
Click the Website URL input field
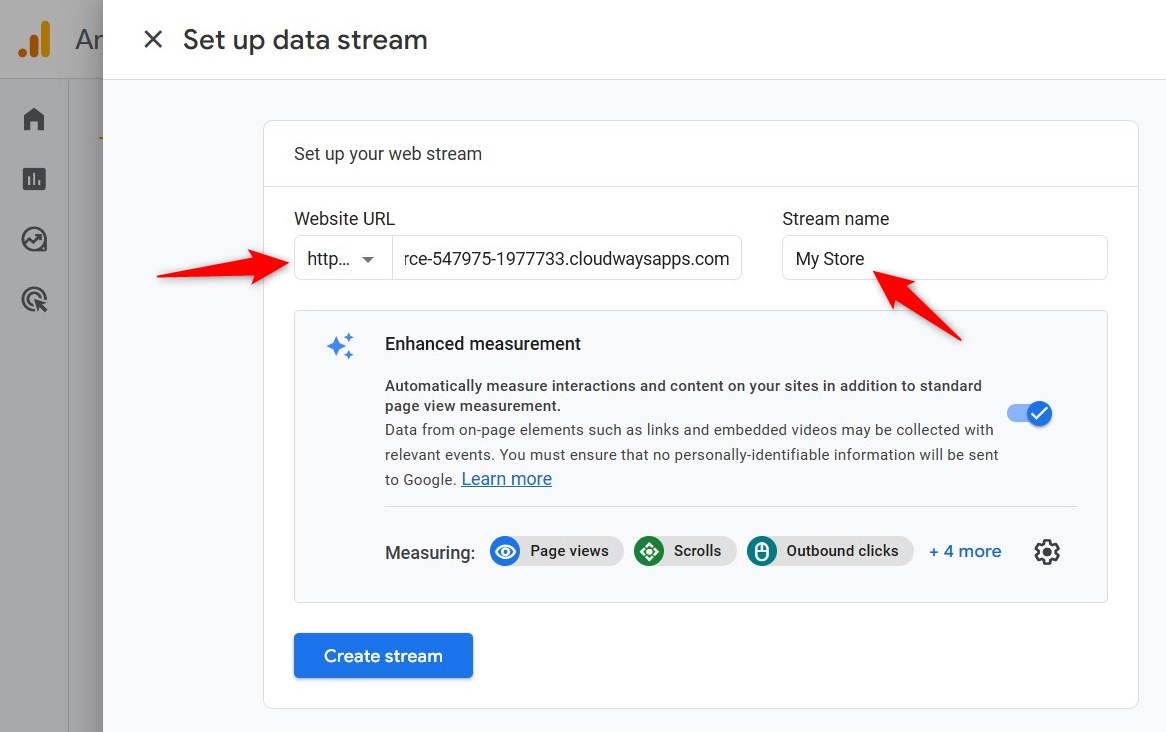pos(567,258)
